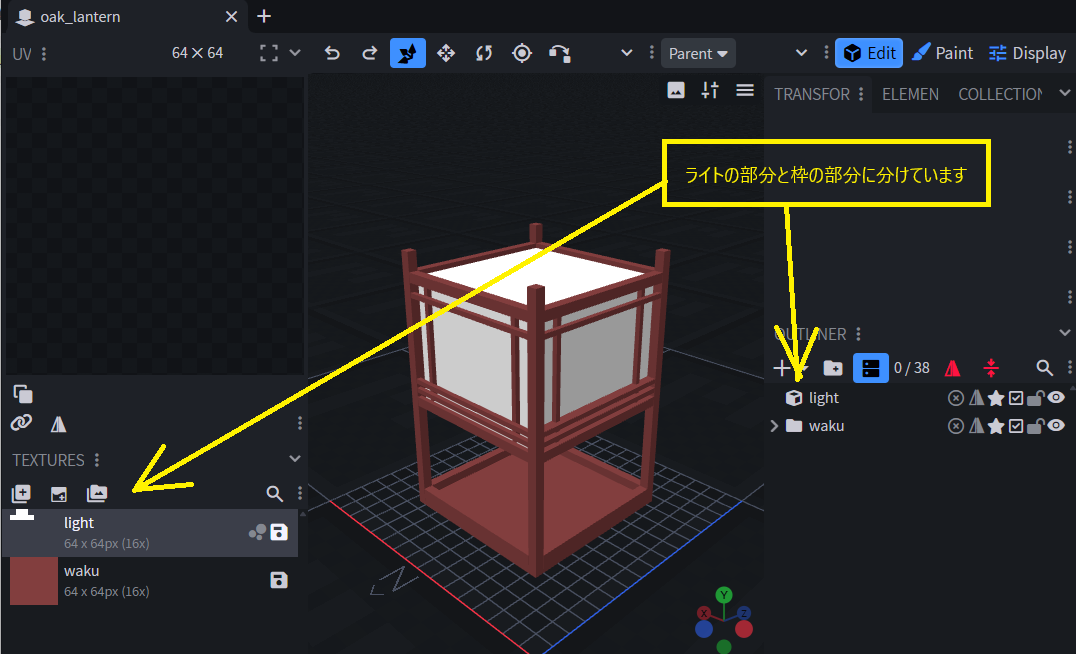This screenshot has width=1077, height=654.
Task: Open a new tab with plus
Action: pos(264,16)
